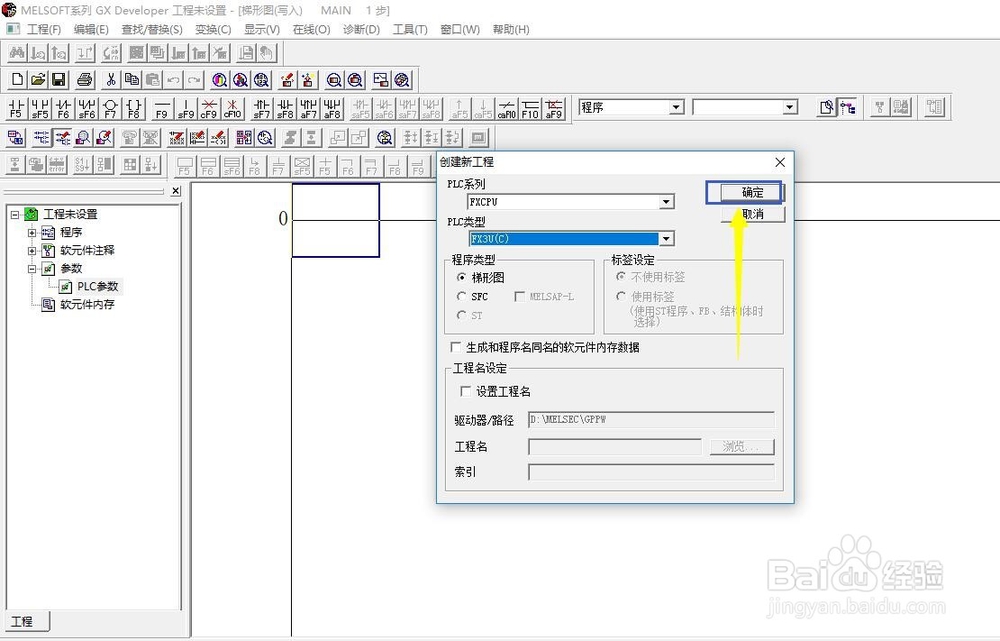Draw vertical line with sF9 icon
The image size is (1000, 641).
[186, 108]
